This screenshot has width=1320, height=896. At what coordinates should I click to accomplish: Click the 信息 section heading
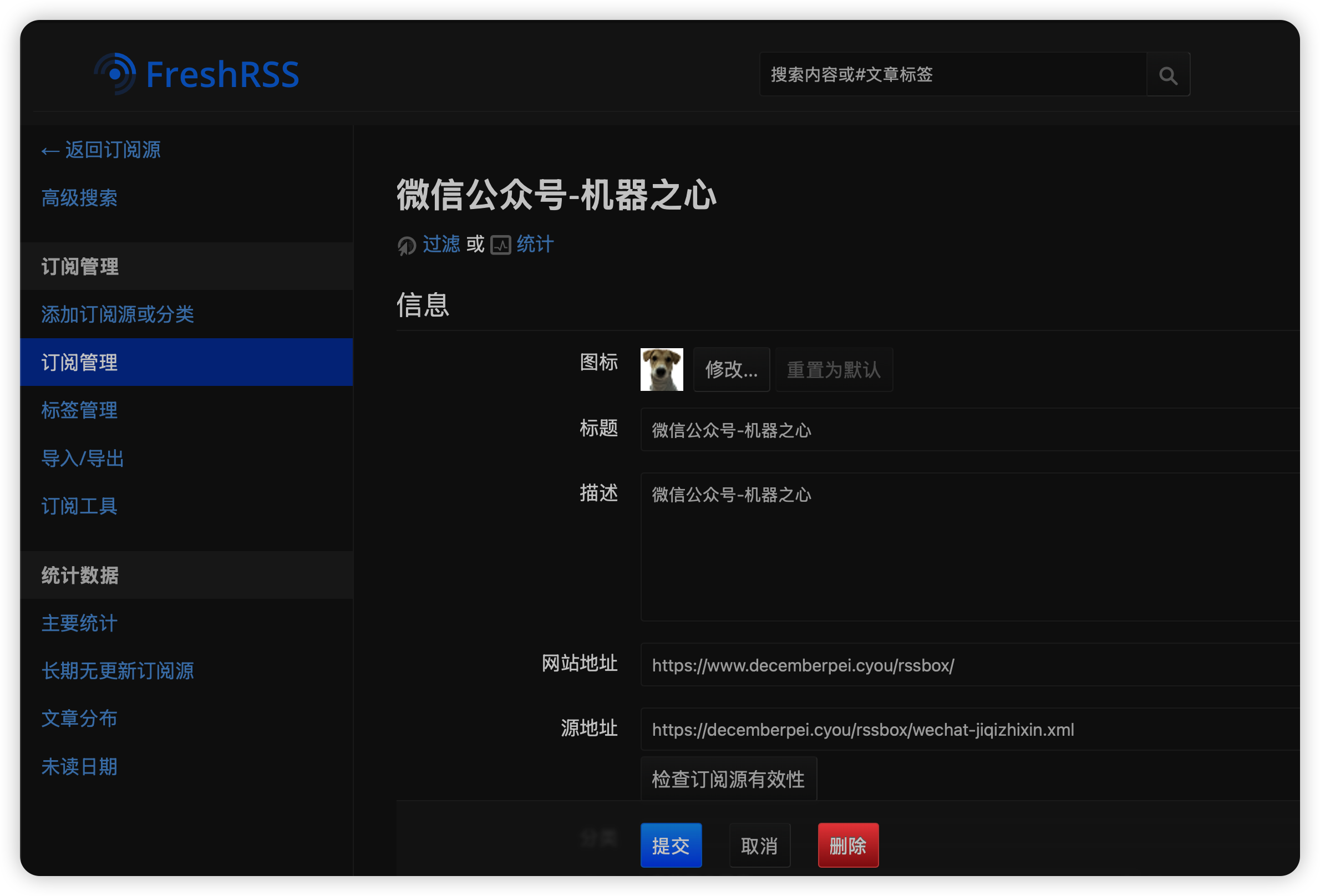coord(423,305)
